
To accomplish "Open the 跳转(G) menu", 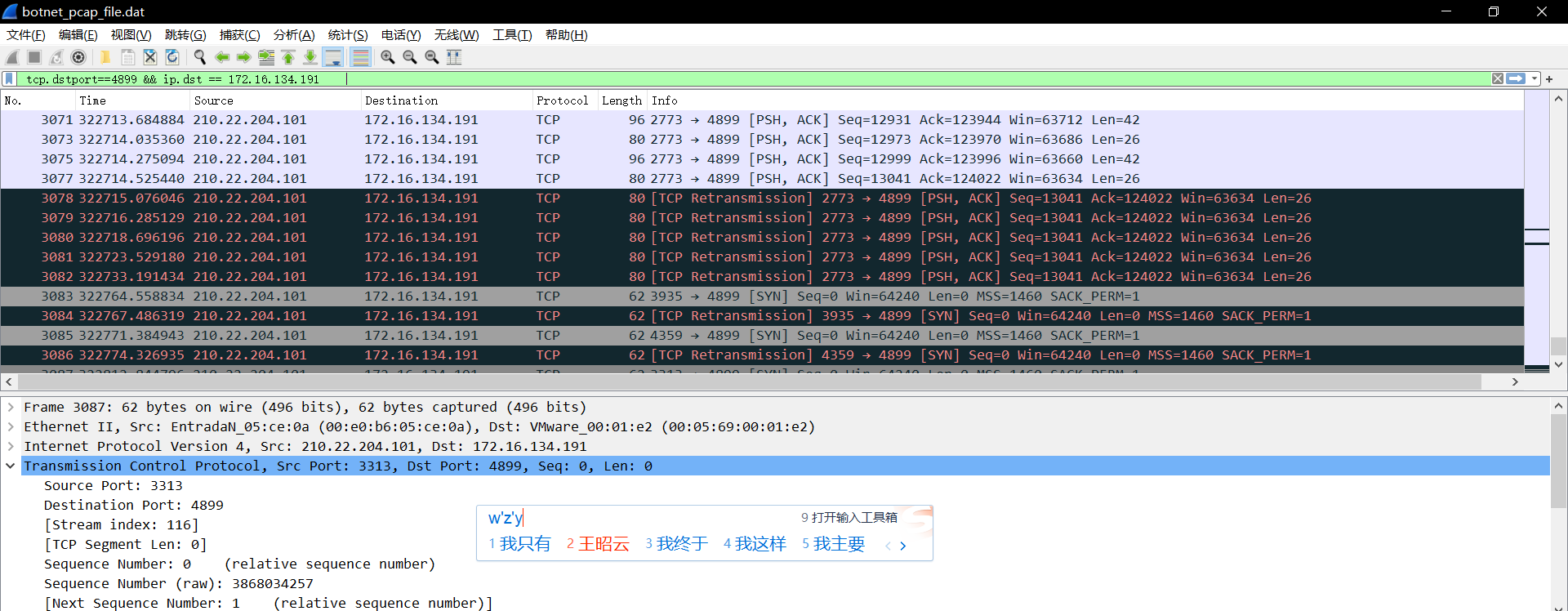I will [185, 35].
